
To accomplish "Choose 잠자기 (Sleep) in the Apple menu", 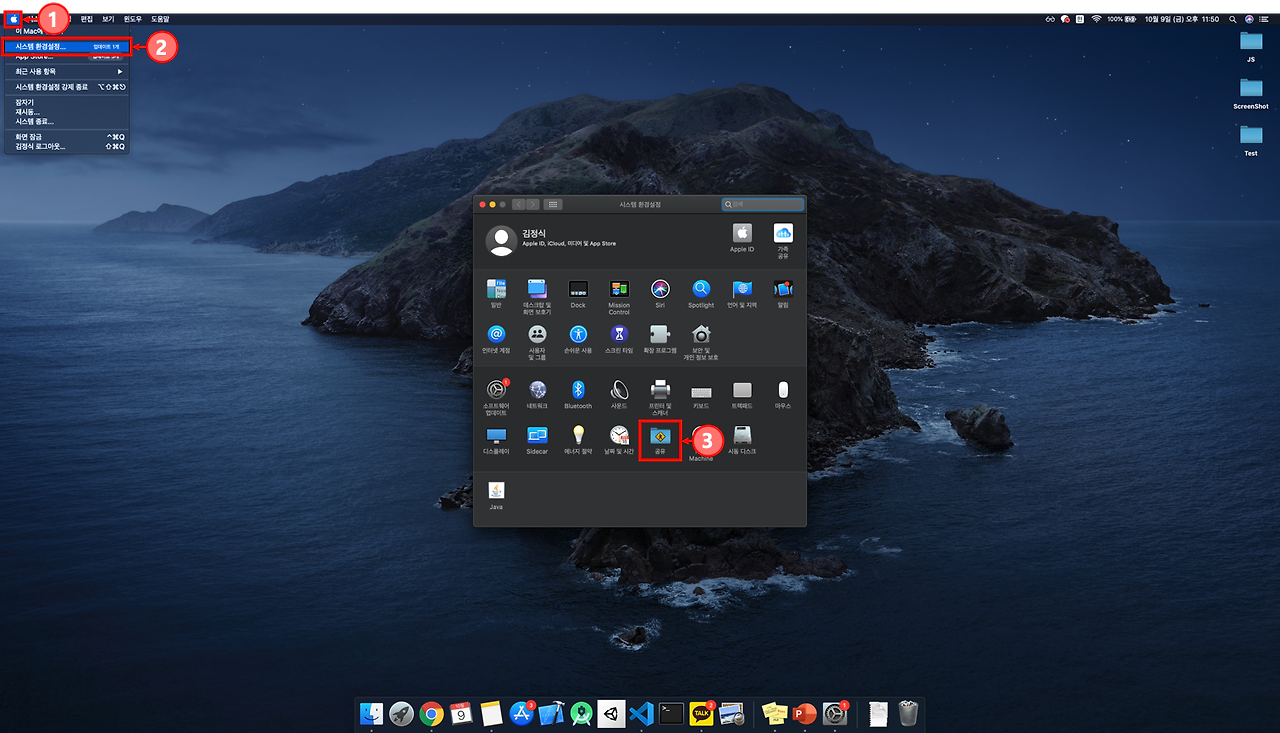I will [66, 102].
